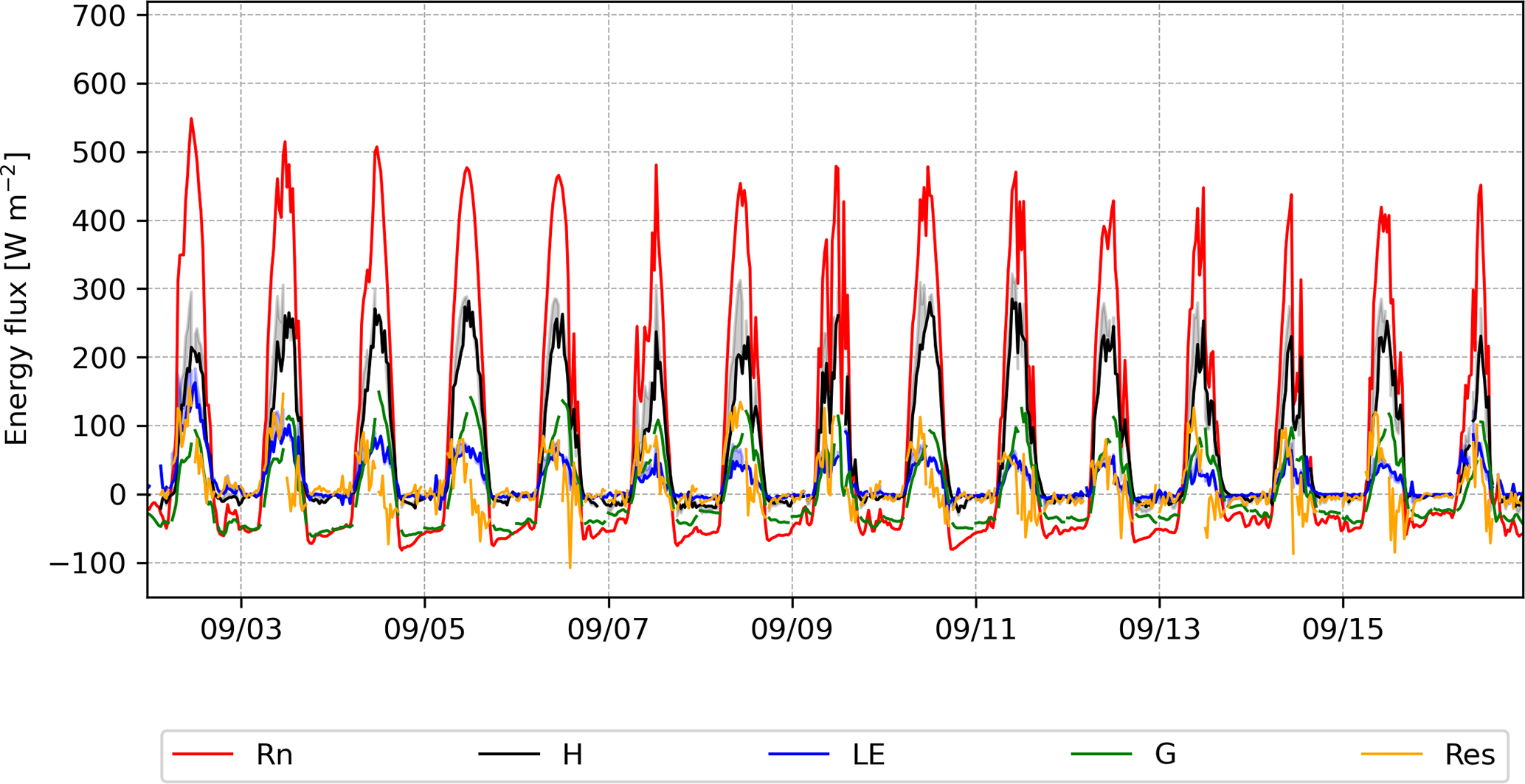Select the Rn legend label text
Viewport: 1525px width, 784px height.
coord(274,755)
